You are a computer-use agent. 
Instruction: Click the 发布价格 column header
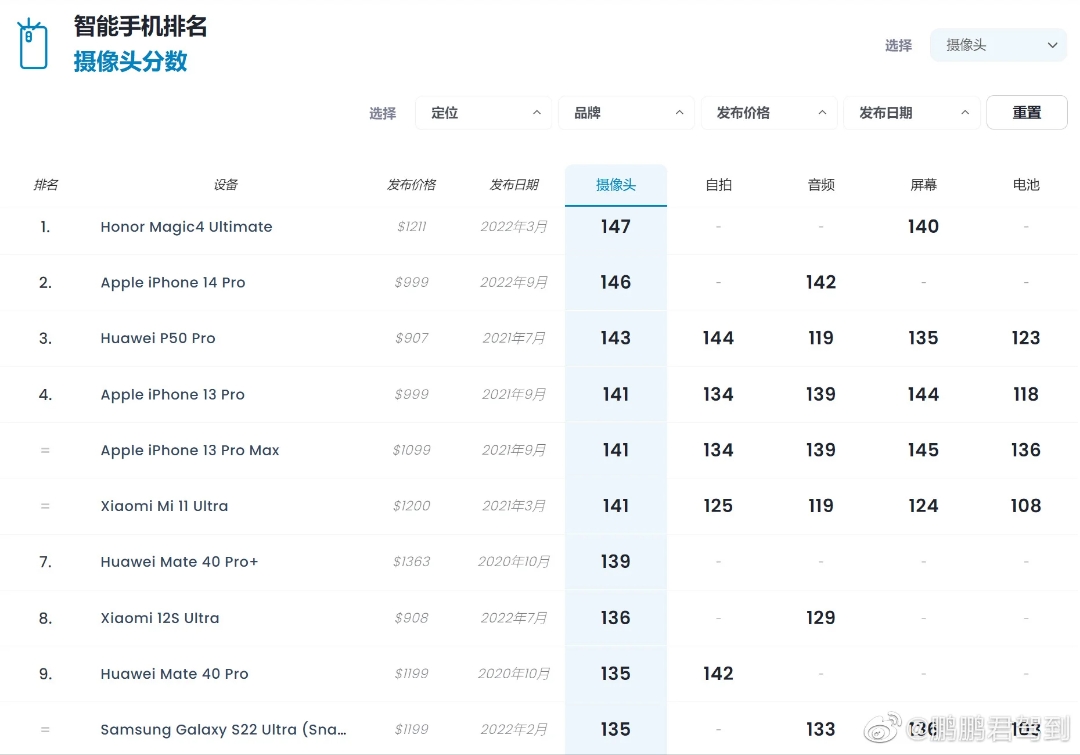411,185
